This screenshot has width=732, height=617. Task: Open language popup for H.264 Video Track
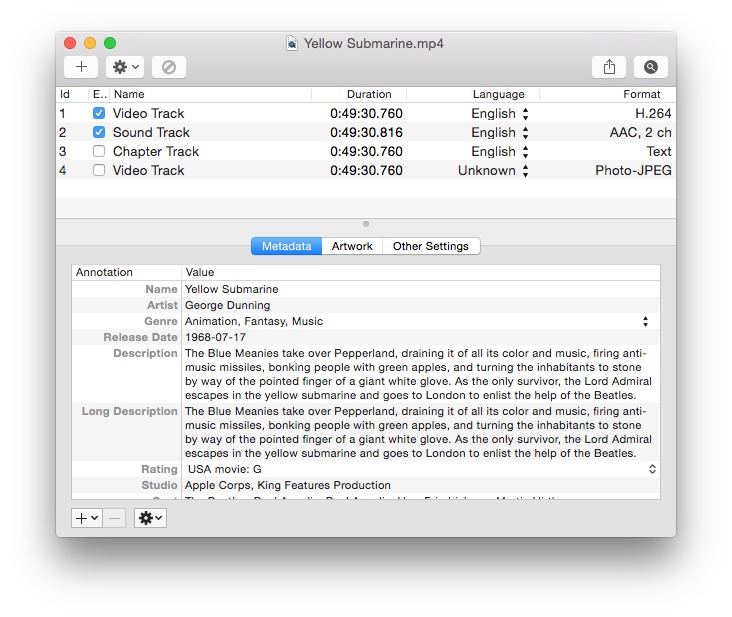coord(526,113)
